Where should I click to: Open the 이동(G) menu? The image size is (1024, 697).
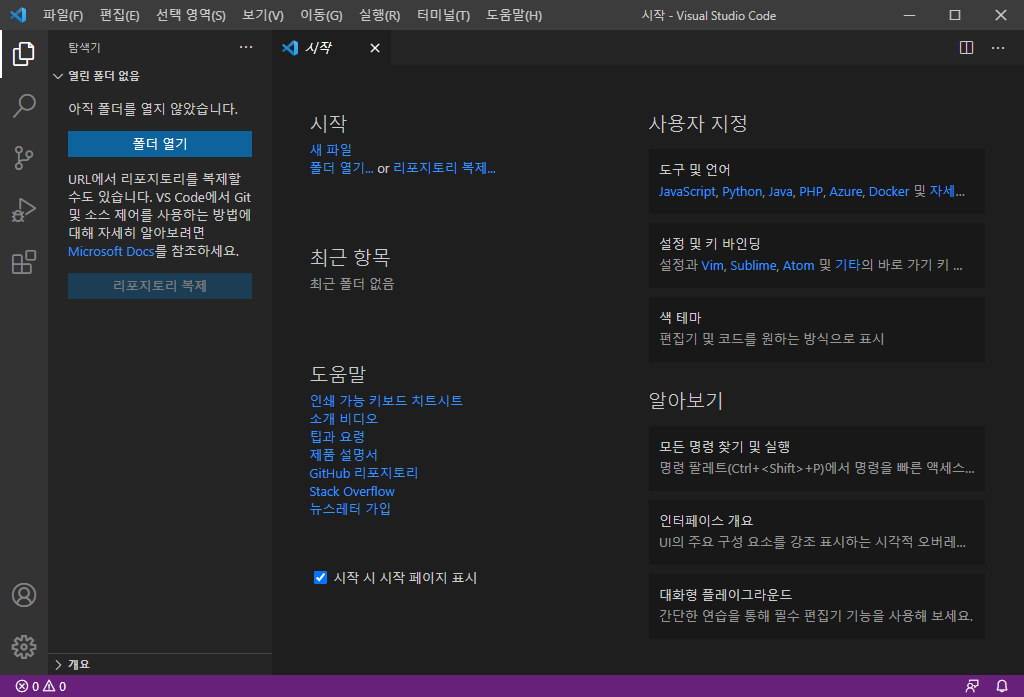[321, 15]
